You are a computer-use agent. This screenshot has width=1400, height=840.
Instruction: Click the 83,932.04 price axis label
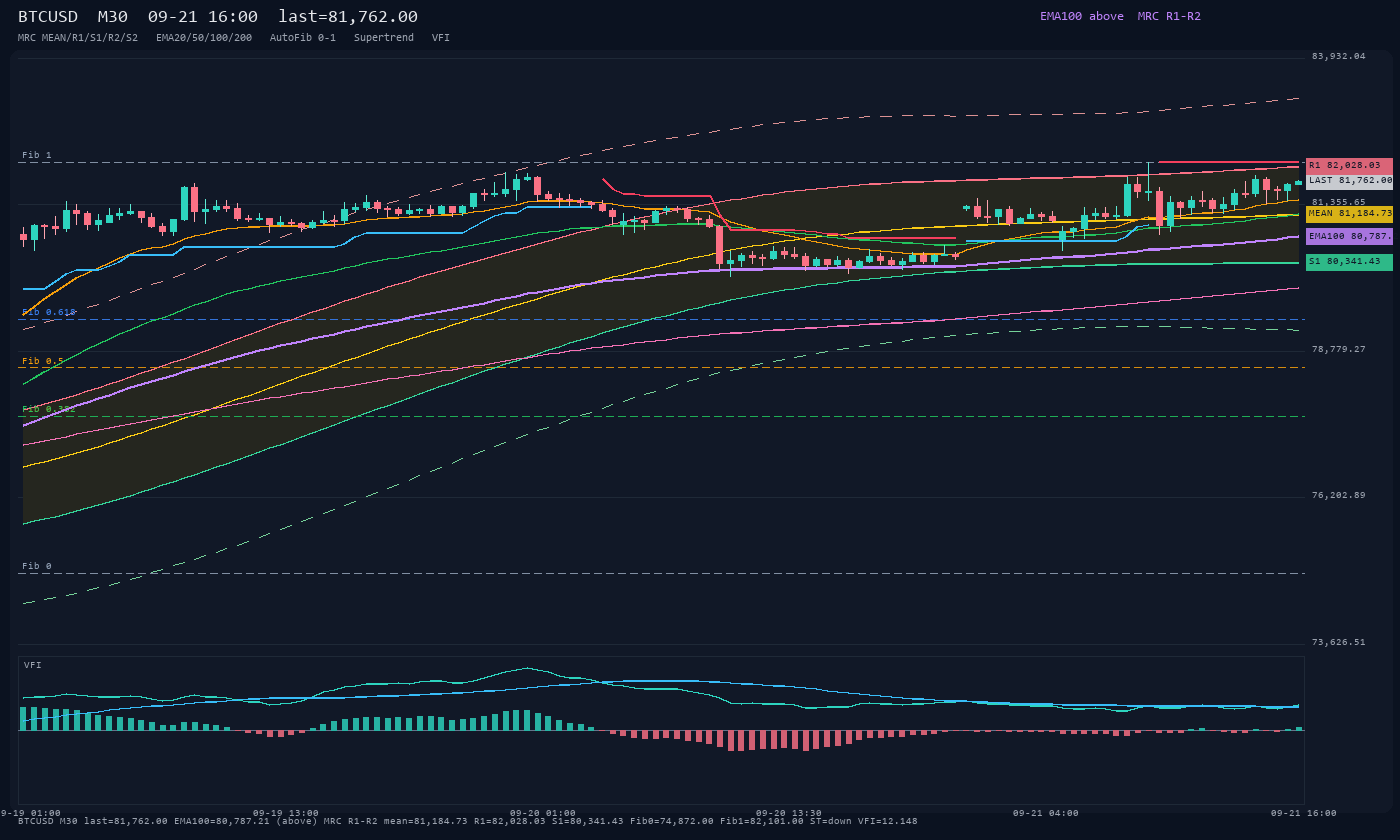pyautogui.click(x=1339, y=56)
